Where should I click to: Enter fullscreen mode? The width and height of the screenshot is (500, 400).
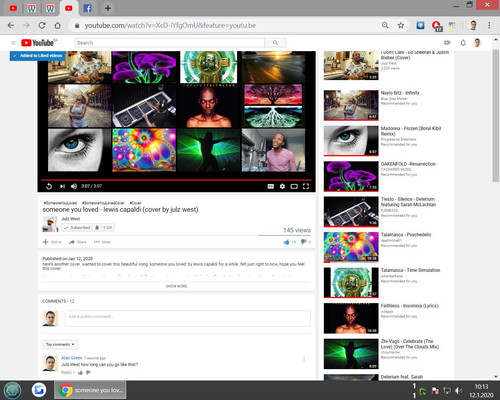tap(306, 186)
